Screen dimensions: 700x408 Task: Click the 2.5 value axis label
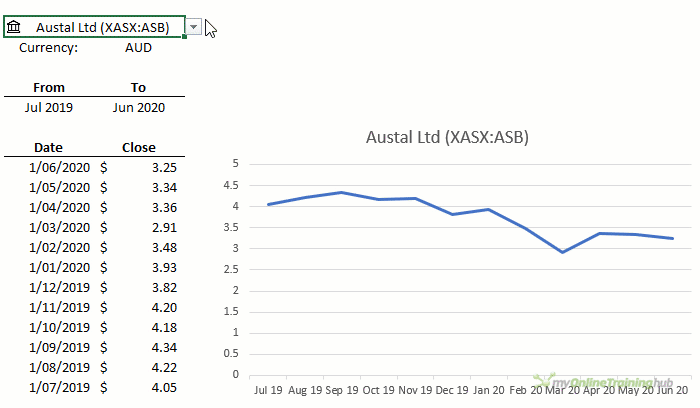tap(231, 269)
